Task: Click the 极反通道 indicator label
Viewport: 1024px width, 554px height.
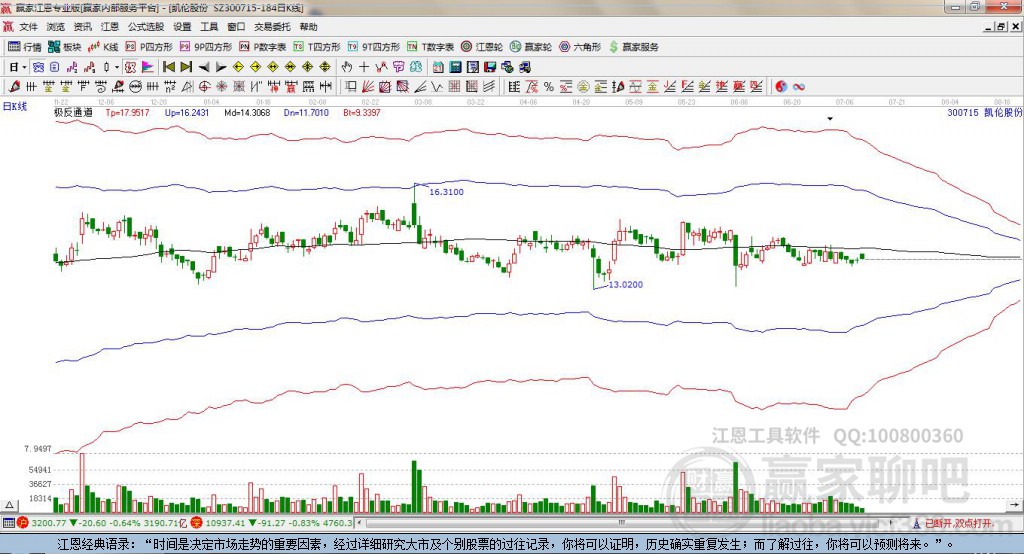Action: pyautogui.click(x=73, y=113)
